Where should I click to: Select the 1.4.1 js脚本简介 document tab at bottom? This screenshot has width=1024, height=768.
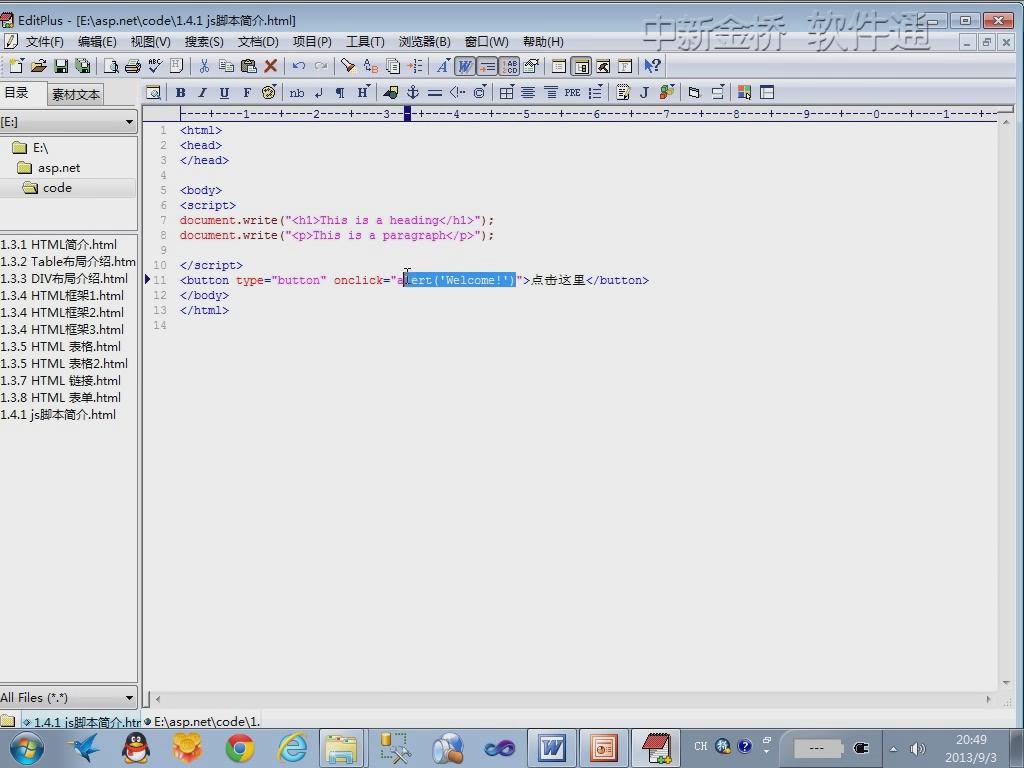(x=82, y=722)
